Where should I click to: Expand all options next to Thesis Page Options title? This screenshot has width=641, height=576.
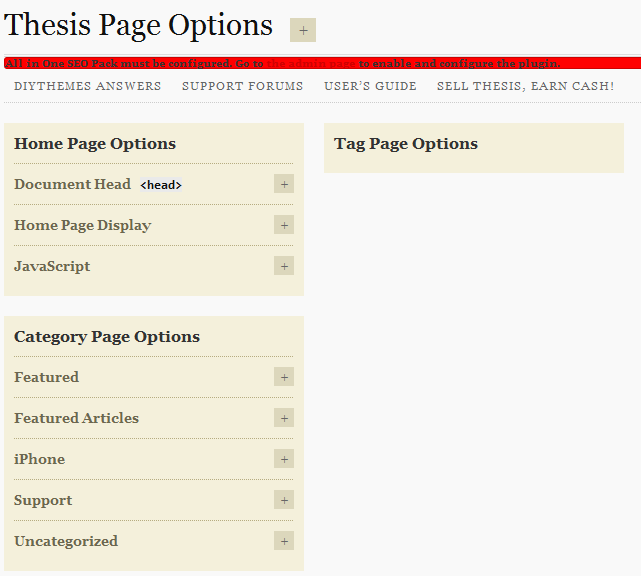[x=303, y=30]
